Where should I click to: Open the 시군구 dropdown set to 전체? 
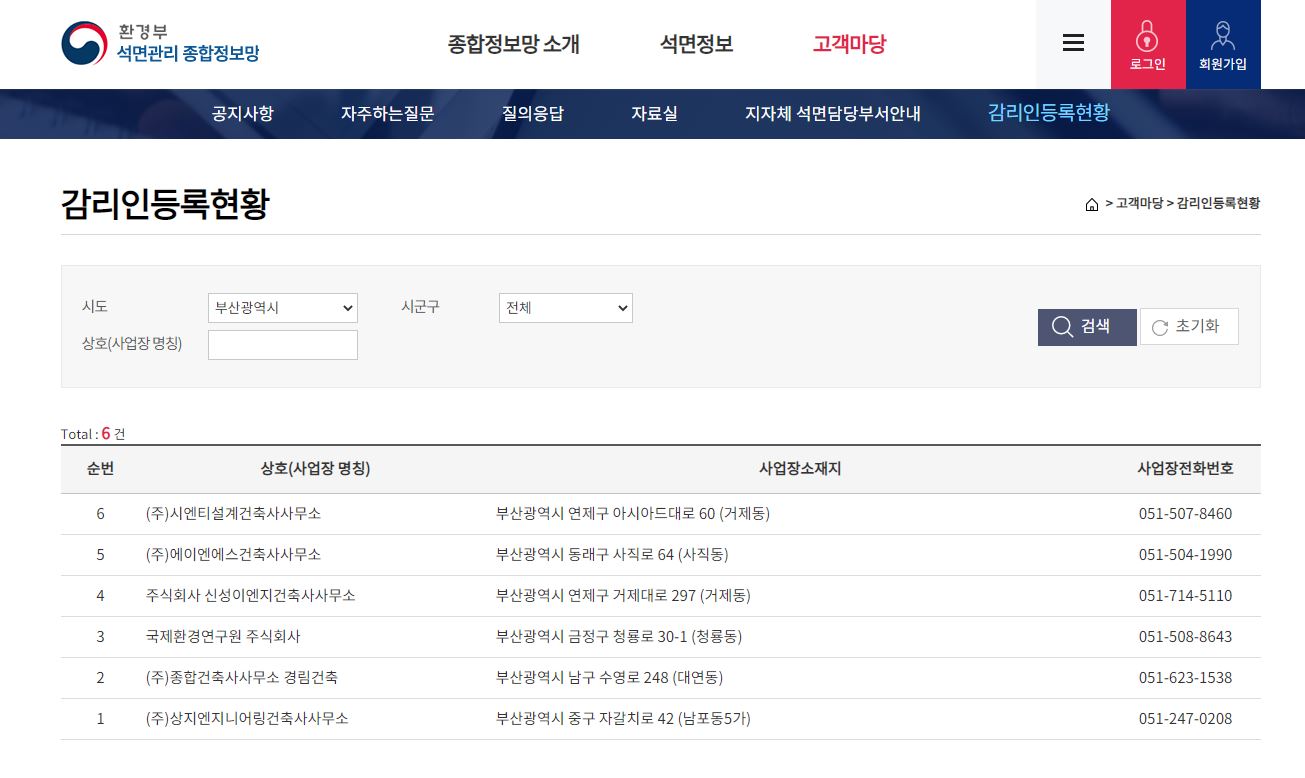565,308
